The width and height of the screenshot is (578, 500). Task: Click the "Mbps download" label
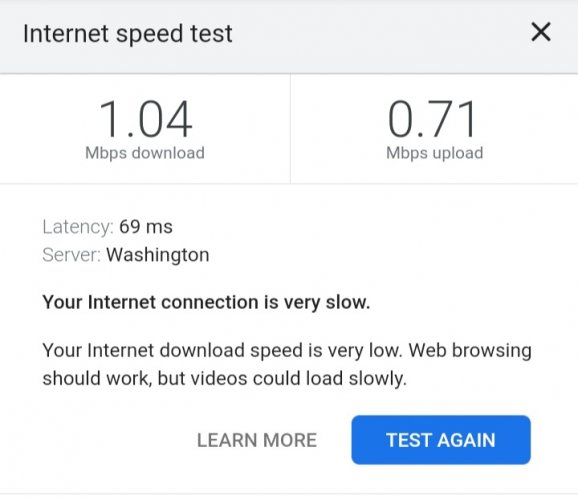coord(145,153)
